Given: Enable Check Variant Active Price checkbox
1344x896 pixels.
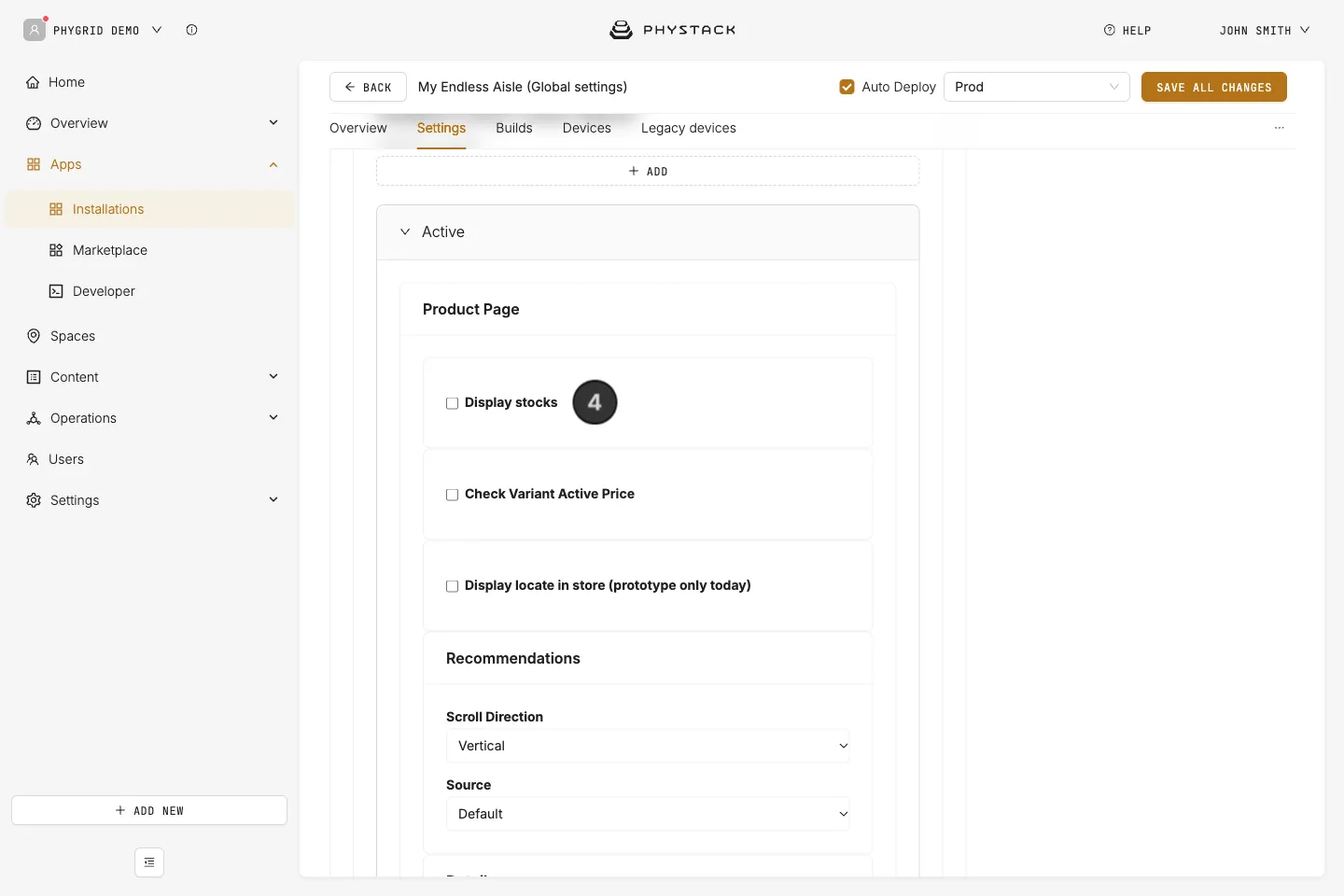Looking at the screenshot, I should (x=452, y=495).
